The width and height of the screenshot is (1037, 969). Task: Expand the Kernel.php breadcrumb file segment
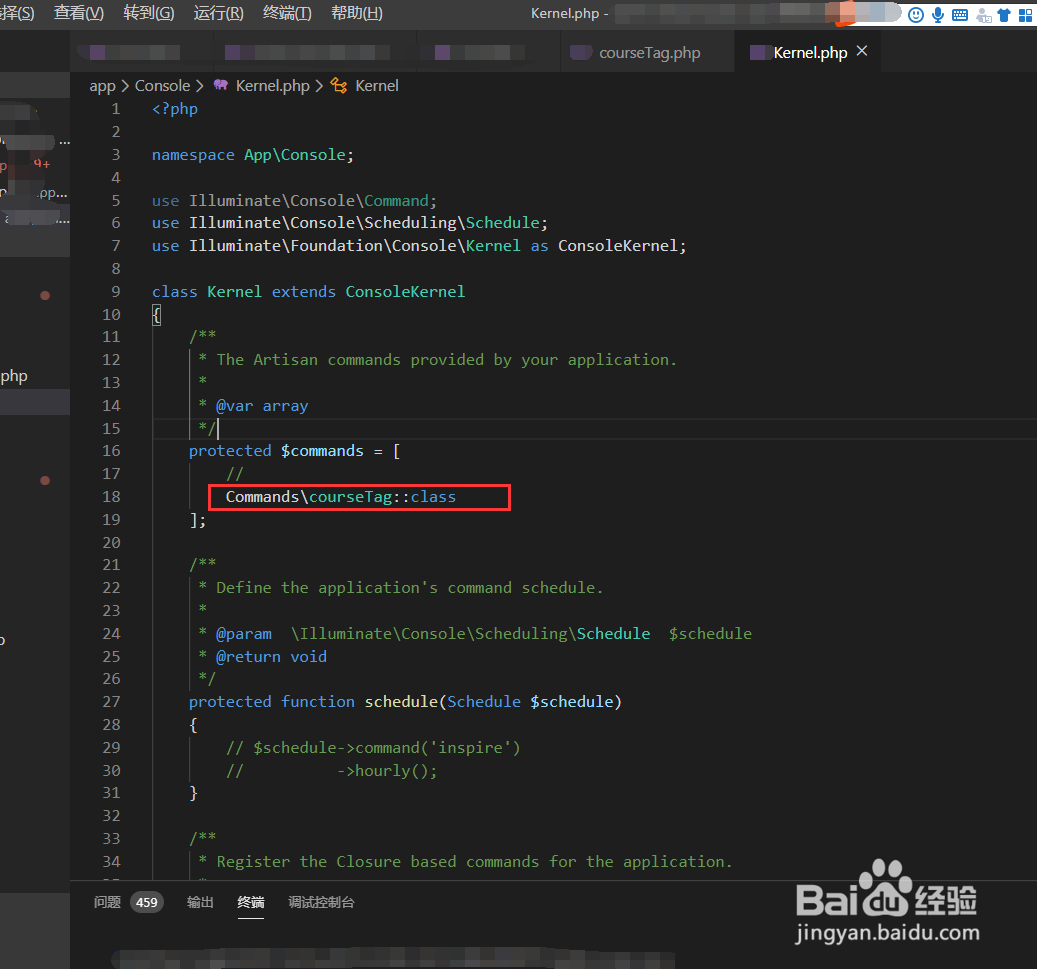click(x=272, y=86)
